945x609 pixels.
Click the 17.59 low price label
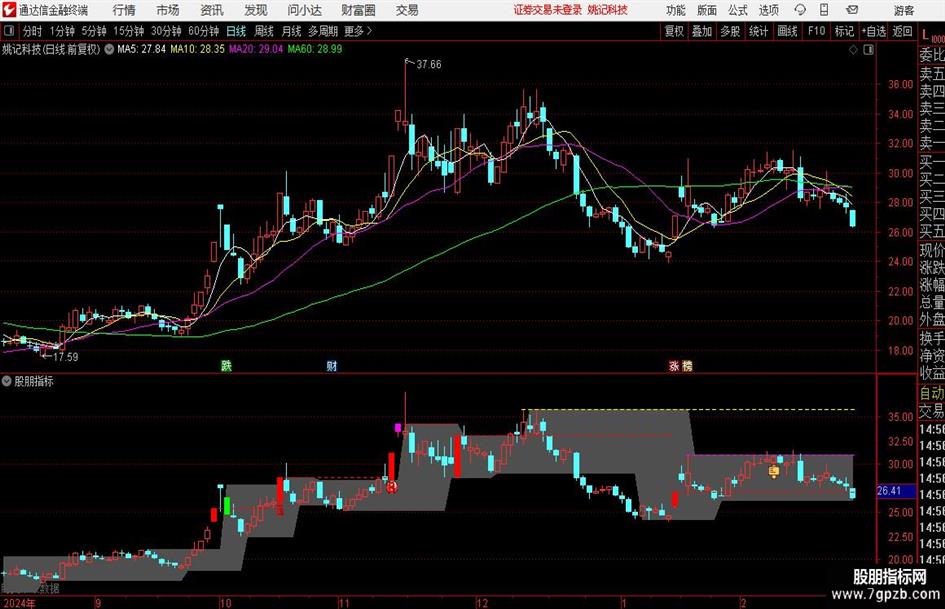(x=66, y=357)
